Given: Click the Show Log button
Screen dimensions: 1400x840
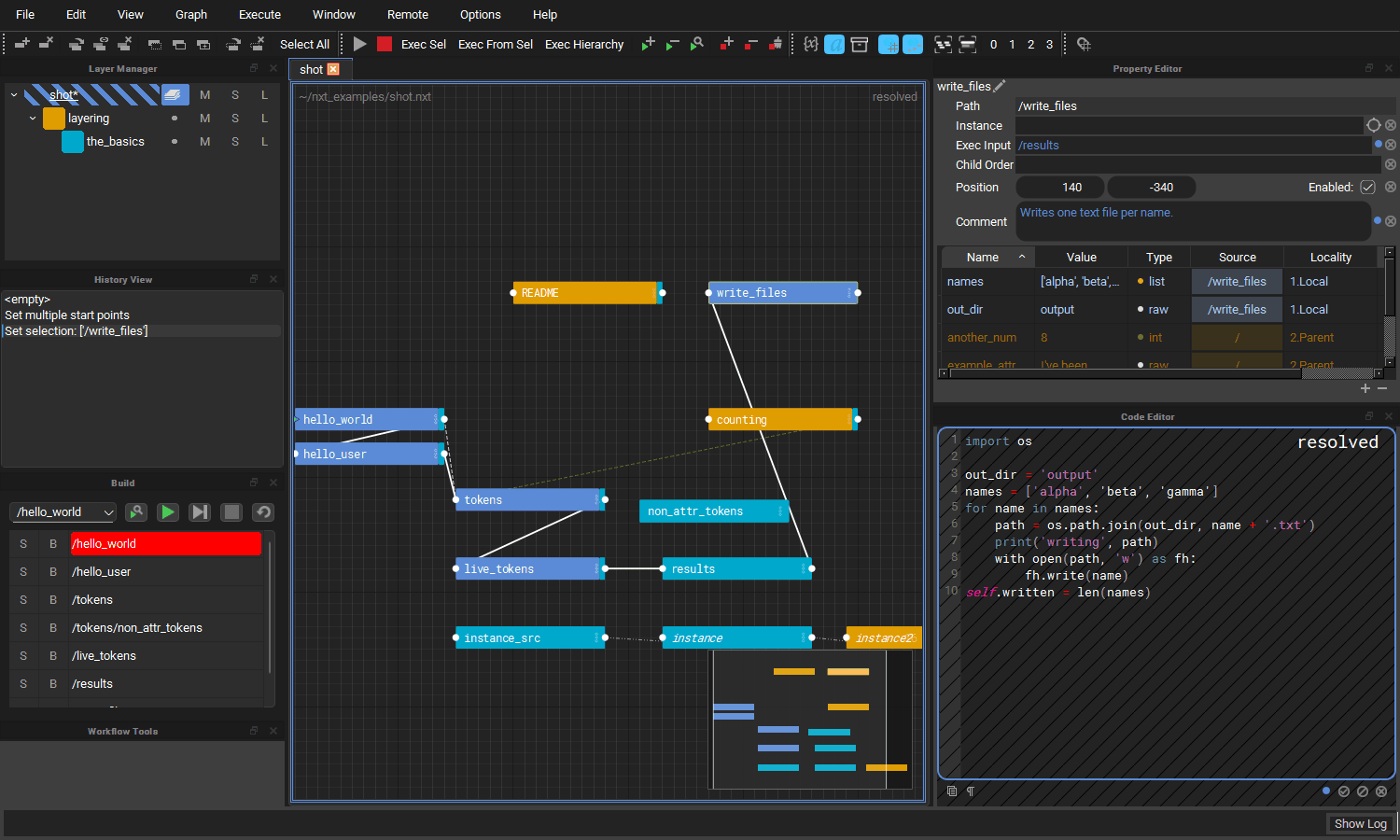Looking at the screenshot, I should click(x=1361, y=823).
